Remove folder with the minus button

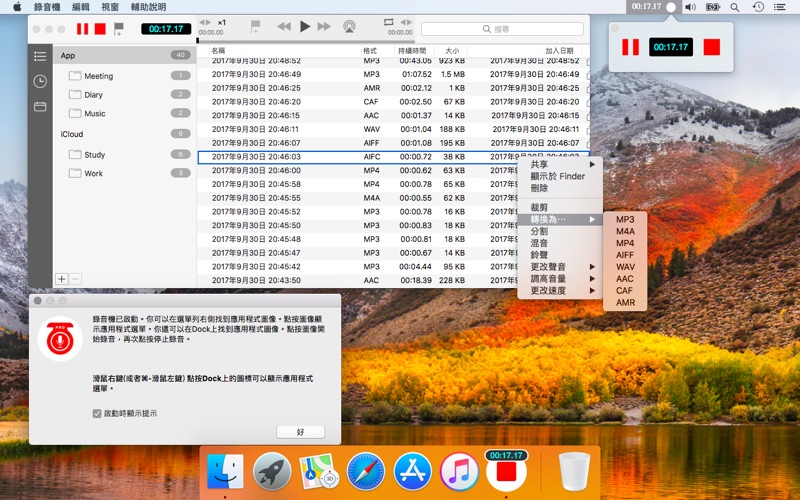75,279
